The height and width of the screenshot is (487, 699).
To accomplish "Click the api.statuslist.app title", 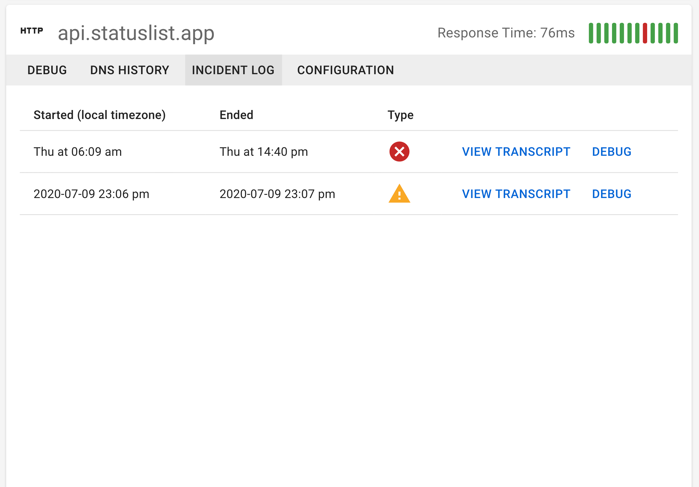I will coord(136,33).
